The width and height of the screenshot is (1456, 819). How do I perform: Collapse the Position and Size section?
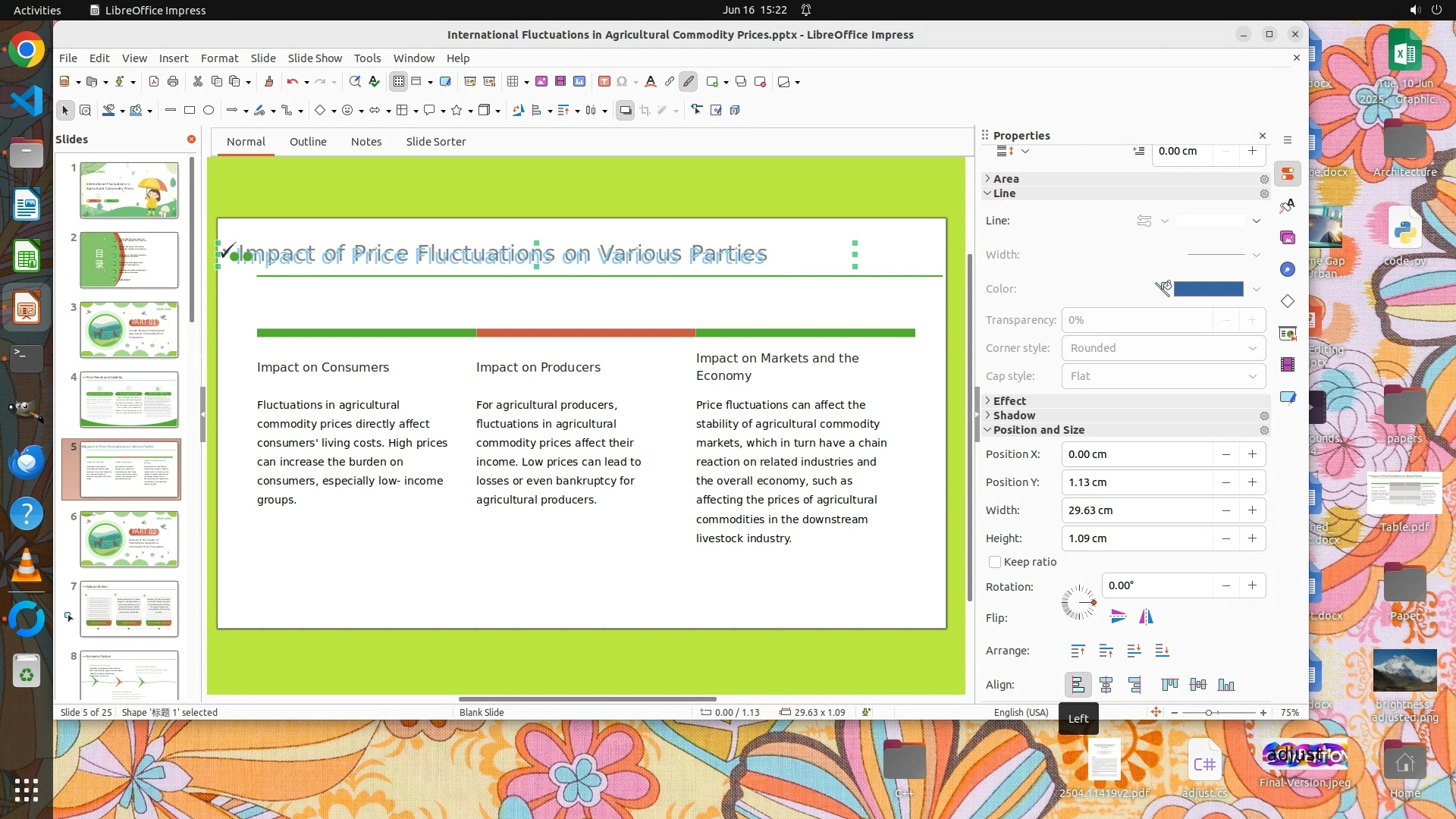[x=1038, y=430]
